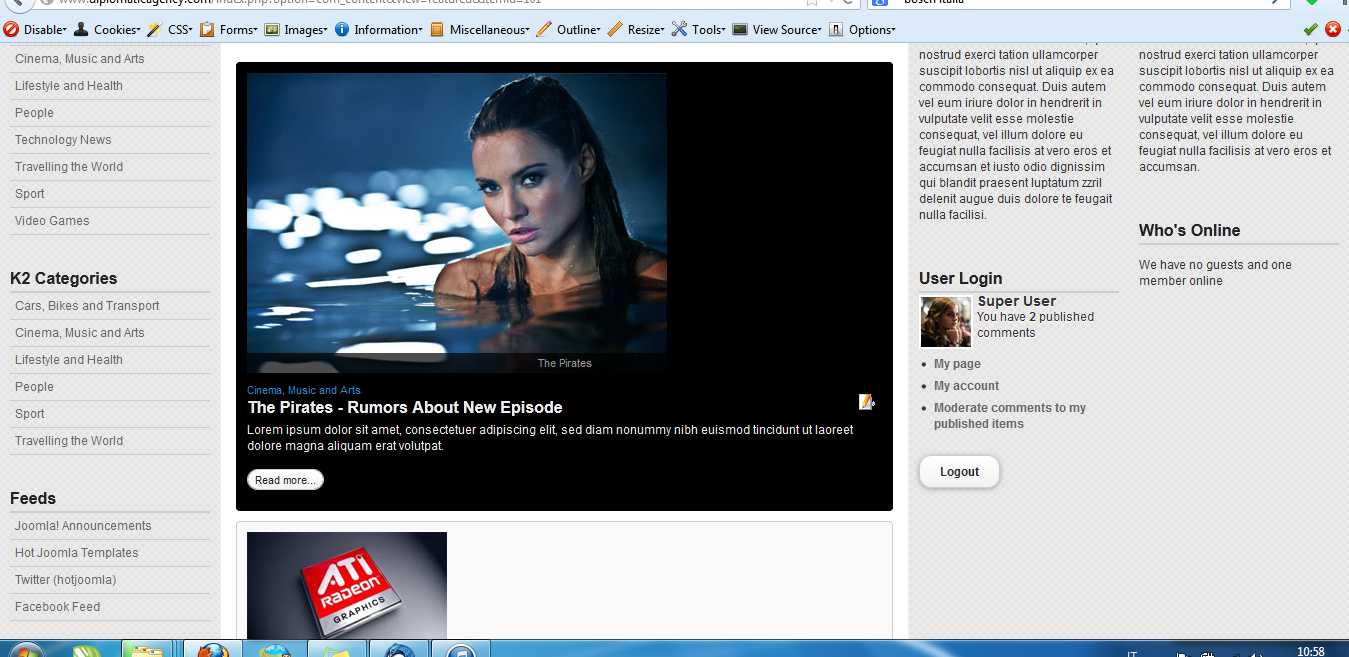Click the Twitter (hotjoomla) feed link
The image size is (1349, 657).
click(66, 580)
